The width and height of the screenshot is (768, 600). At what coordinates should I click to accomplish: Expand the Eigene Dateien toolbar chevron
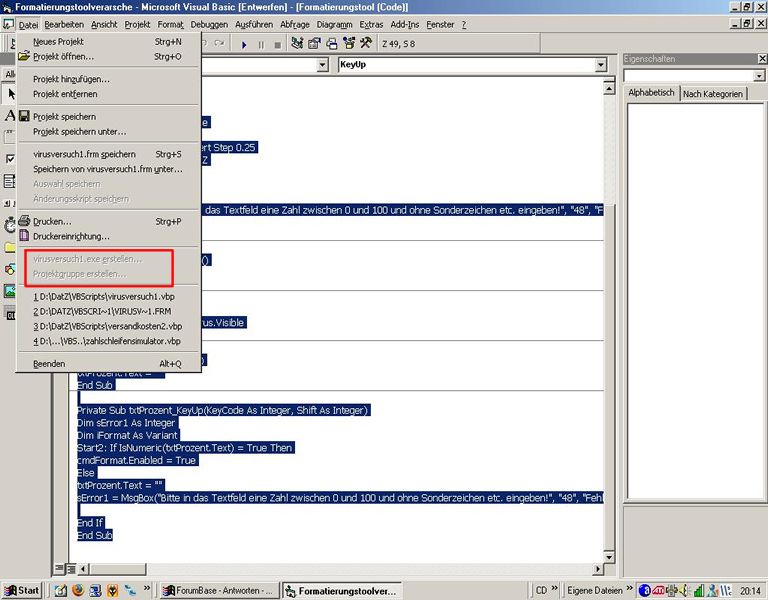coord(629,588)
